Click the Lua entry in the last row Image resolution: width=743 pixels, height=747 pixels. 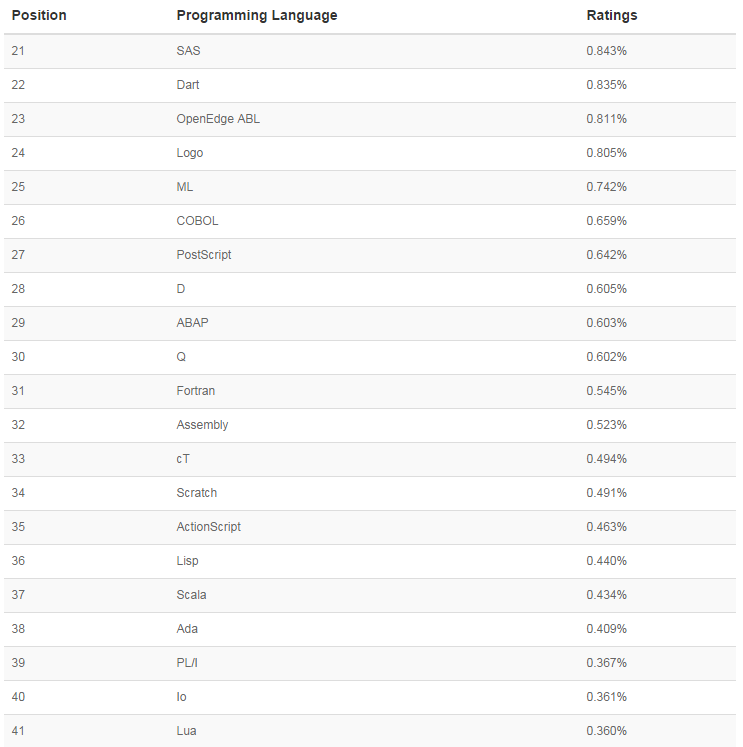(186, 731)
